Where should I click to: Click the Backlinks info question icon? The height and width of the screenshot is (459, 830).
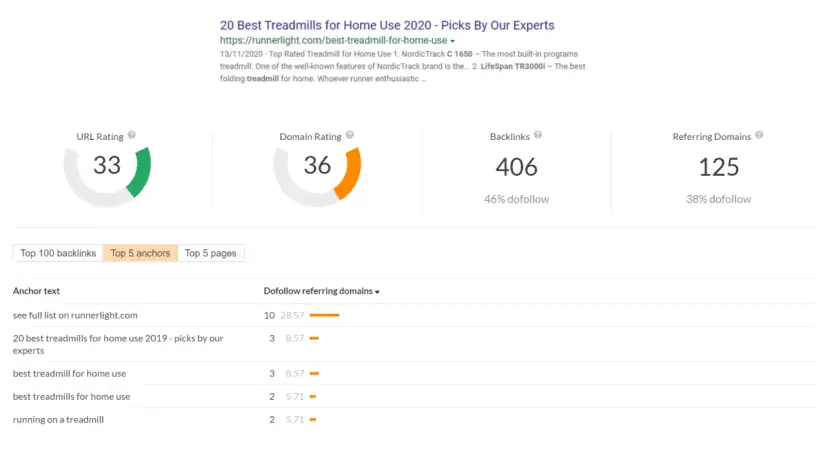click(538, 135)
